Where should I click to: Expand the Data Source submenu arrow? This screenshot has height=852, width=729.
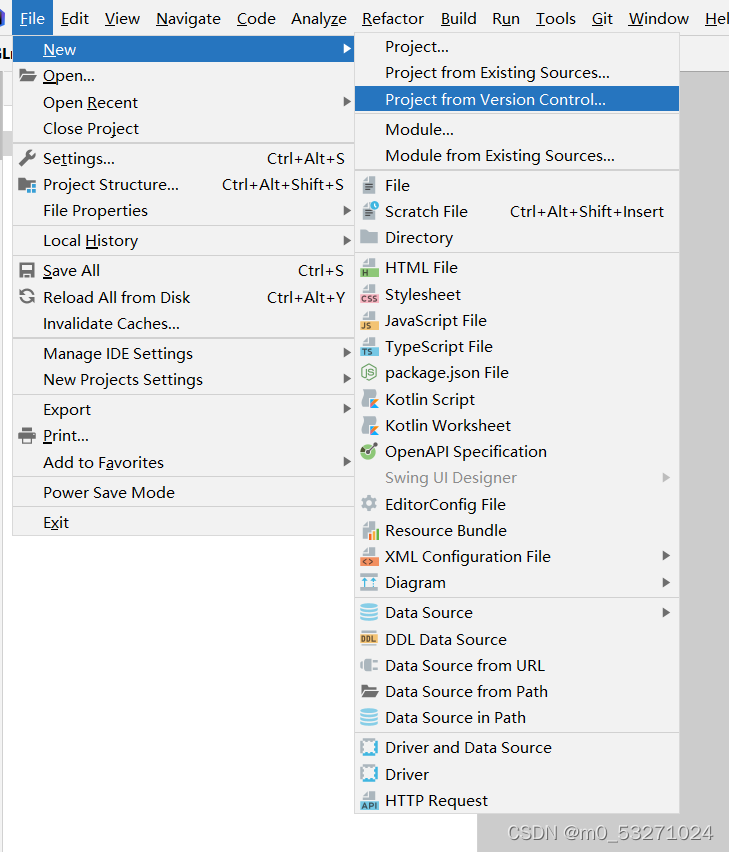coord(665,612)
